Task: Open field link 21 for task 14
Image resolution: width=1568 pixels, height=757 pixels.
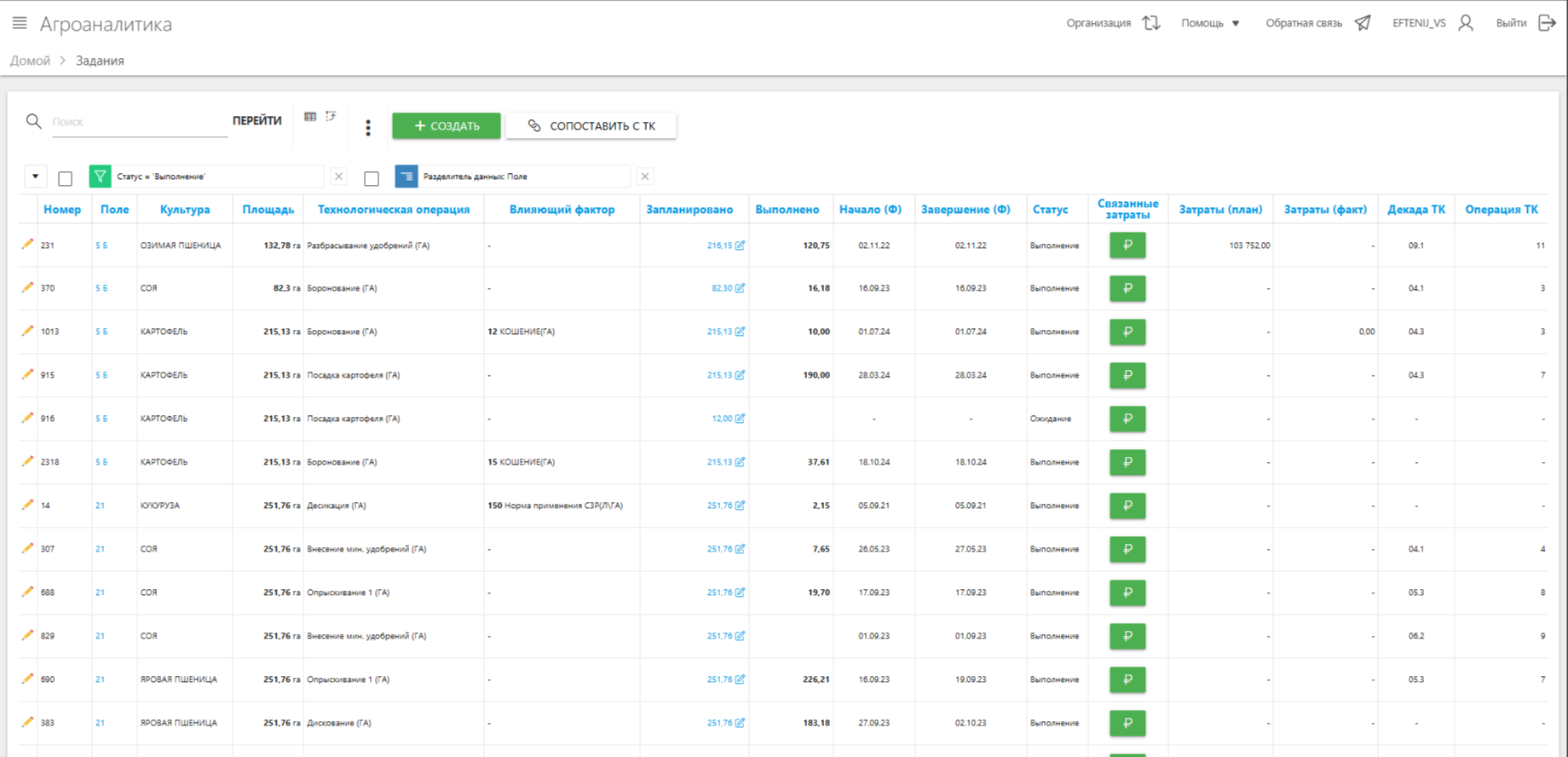Action: (100, 506)
